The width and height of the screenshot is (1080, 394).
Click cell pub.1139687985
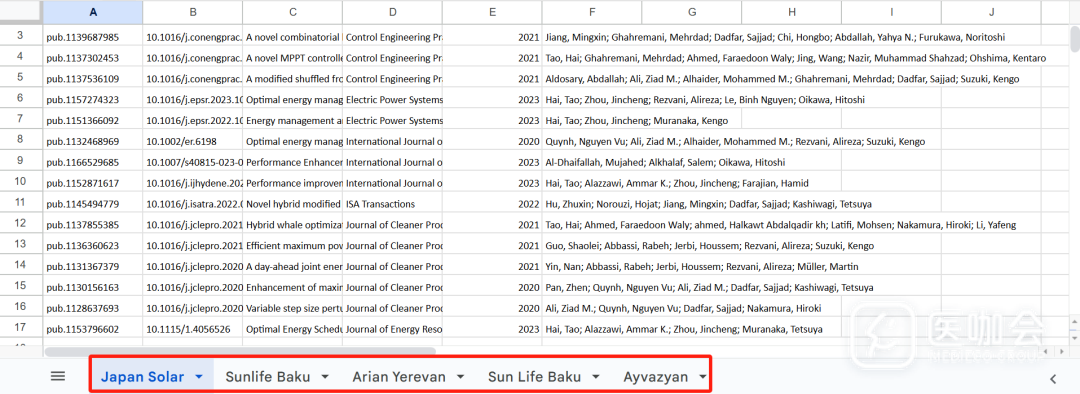(93, 37)
